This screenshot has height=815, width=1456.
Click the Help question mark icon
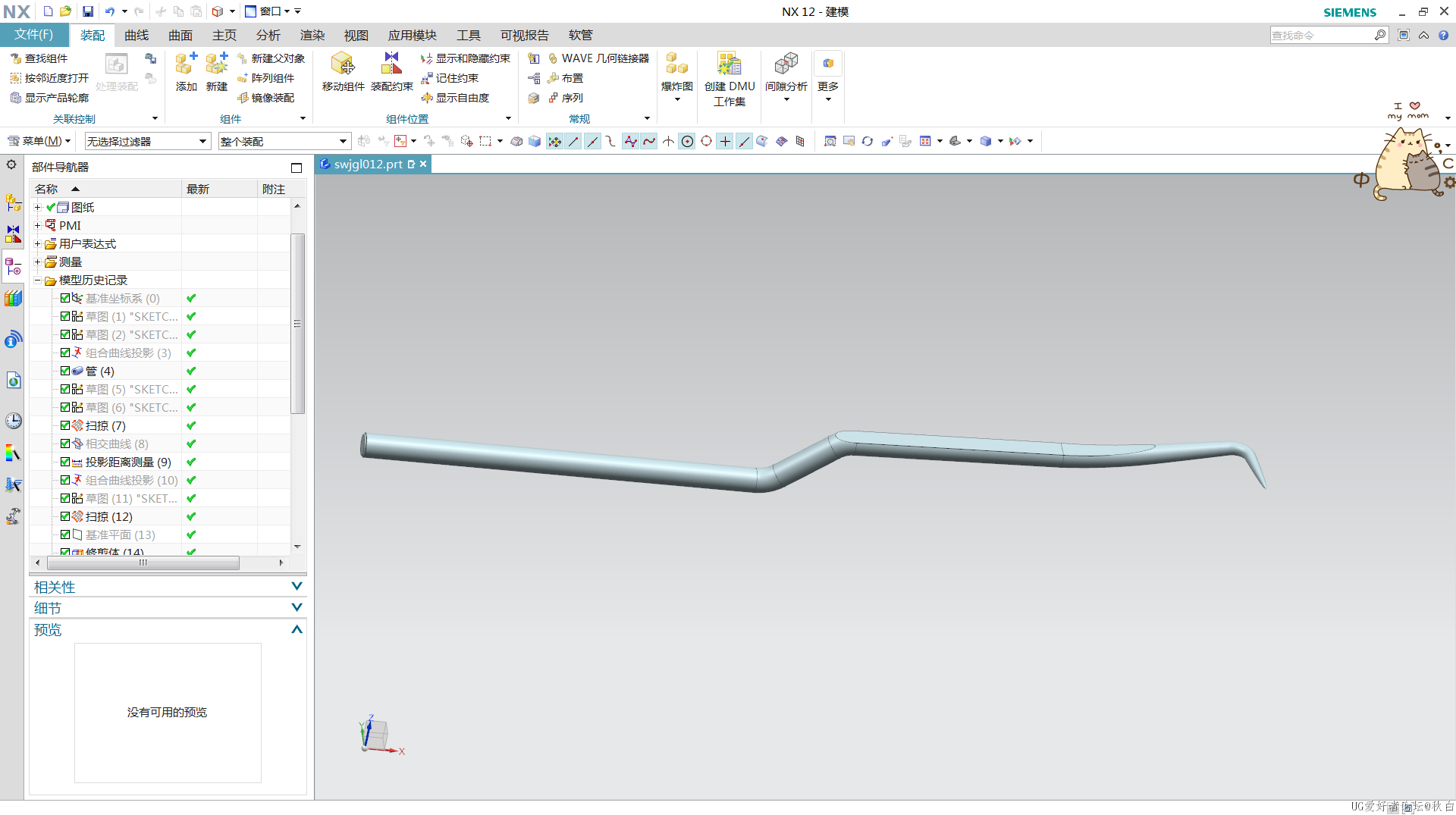(1443, 35)
